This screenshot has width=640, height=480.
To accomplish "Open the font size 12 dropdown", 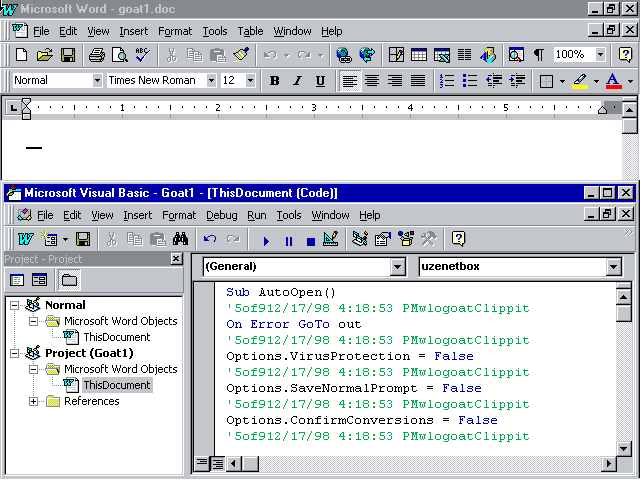I will point(250,80).
